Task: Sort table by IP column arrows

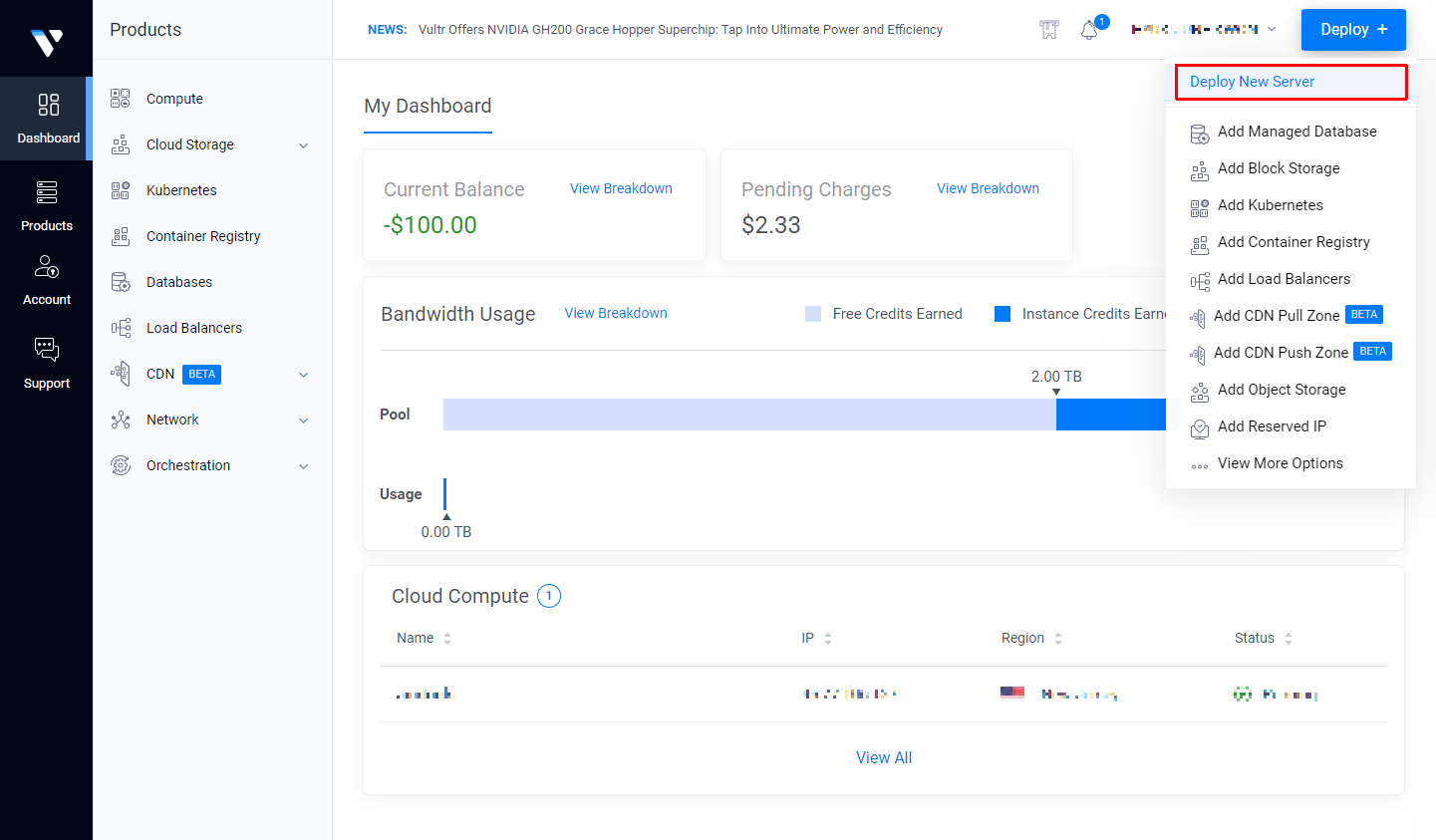Action: click(828, 639)
